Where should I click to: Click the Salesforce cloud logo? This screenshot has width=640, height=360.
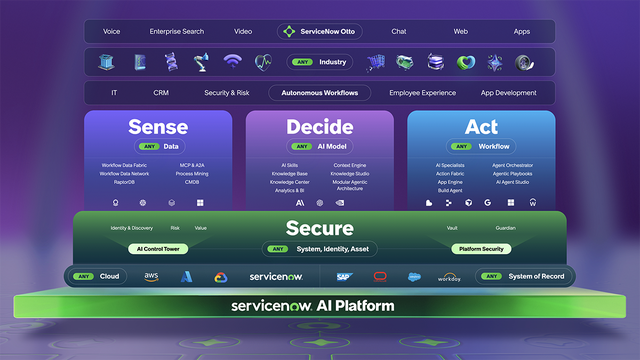[414, 277]
